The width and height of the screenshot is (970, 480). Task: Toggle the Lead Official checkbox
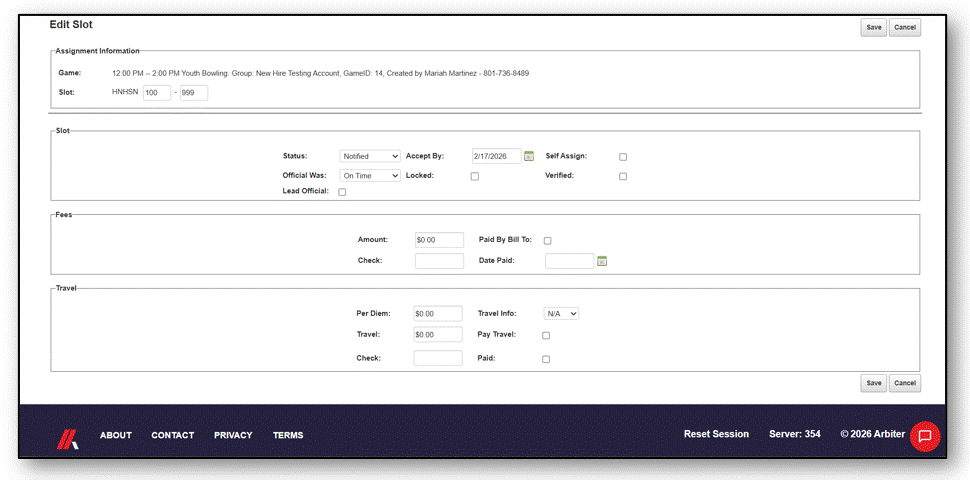point(342,192)
